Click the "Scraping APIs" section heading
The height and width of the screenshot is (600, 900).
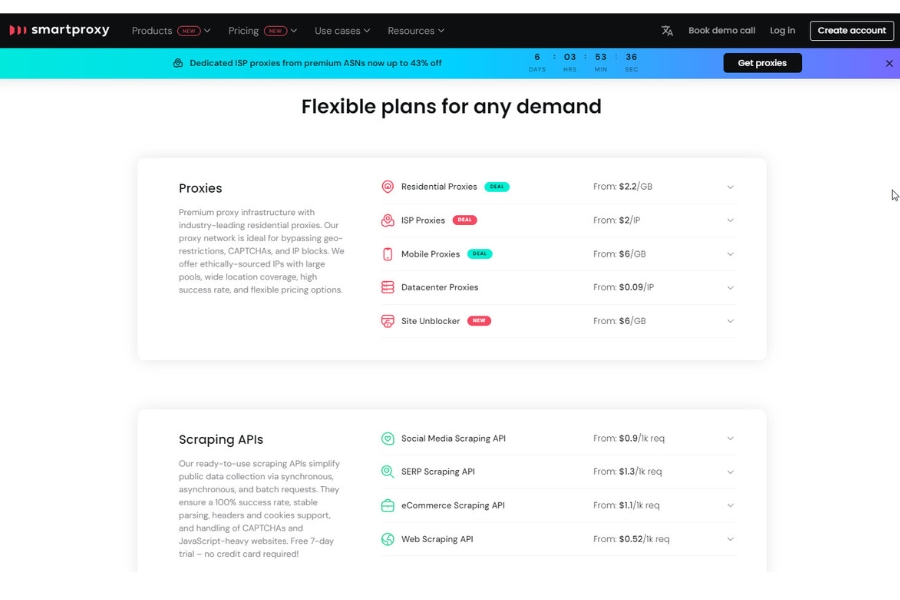click(221, 440)
